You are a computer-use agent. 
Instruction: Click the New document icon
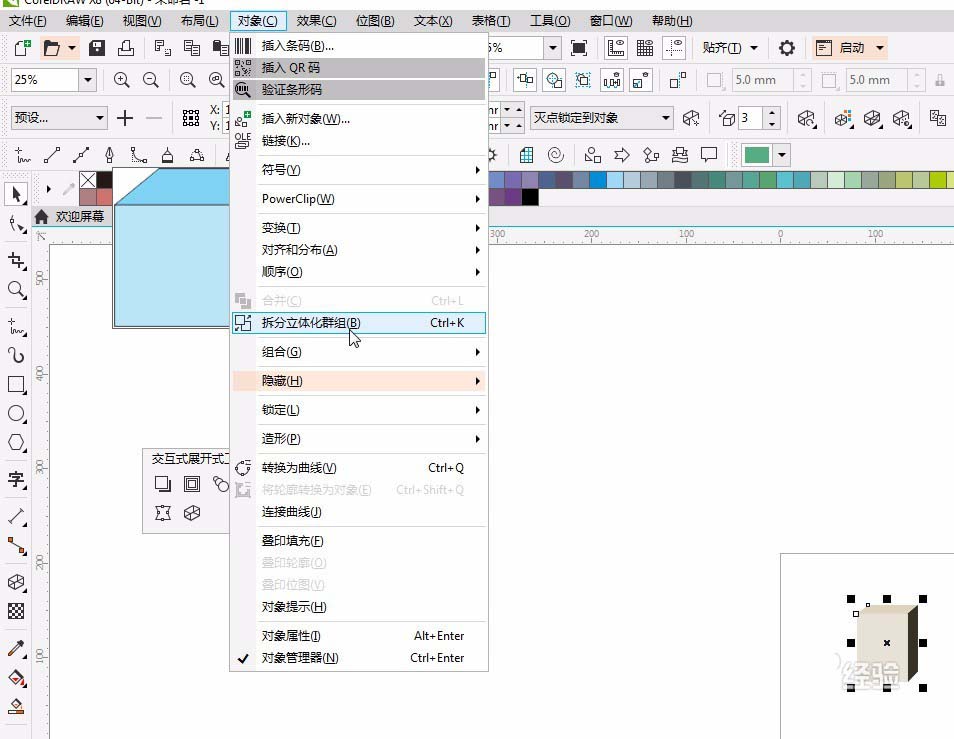click(x=23, y=48)
